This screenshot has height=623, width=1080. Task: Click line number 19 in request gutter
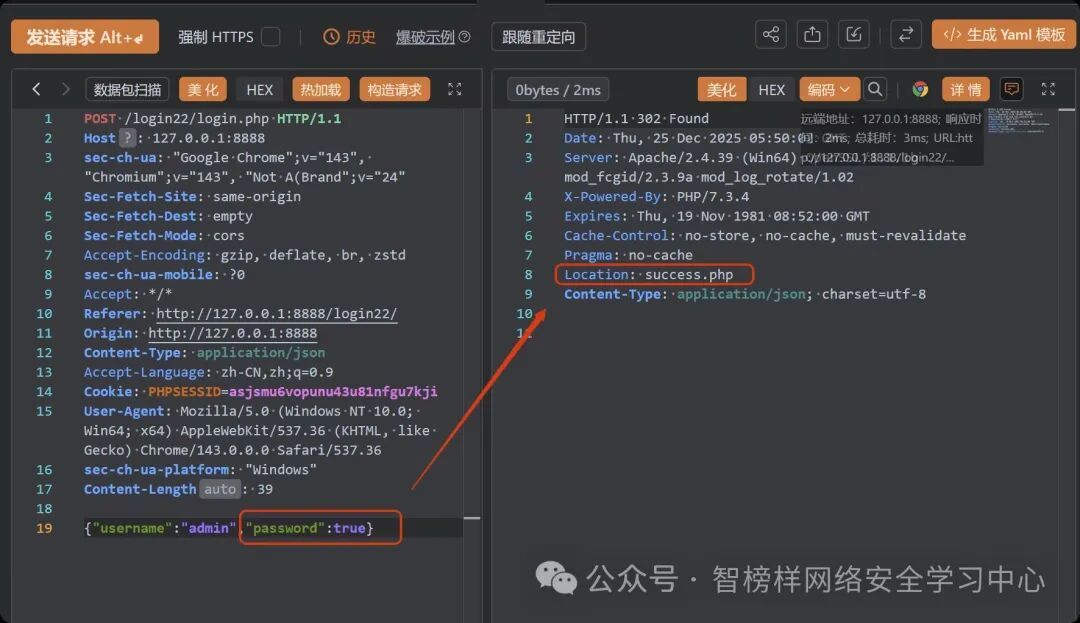(x=44, y=528)
